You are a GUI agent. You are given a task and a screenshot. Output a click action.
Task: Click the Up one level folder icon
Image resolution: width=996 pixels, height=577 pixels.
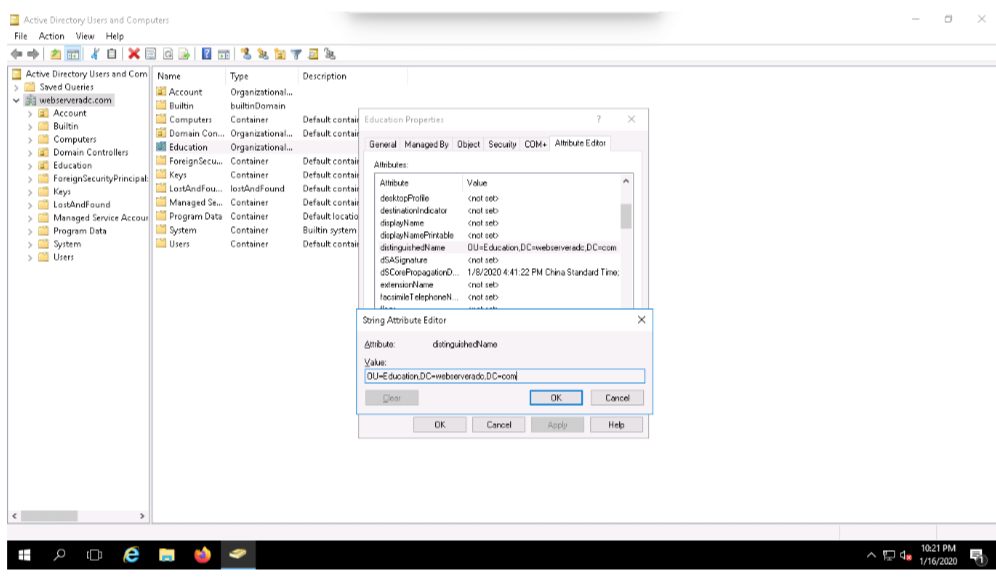click(x=56, y=53)
